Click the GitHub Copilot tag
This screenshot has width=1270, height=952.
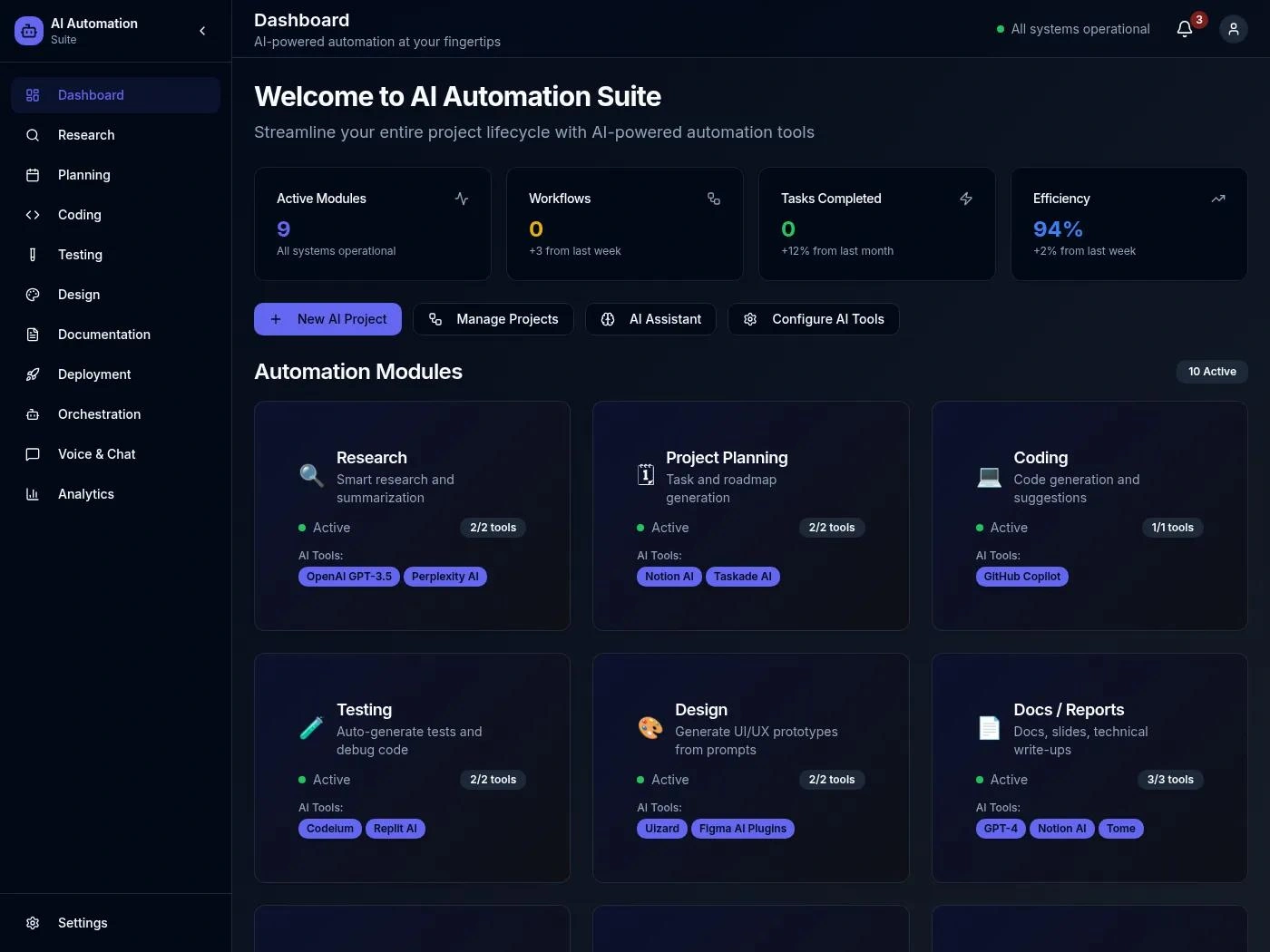[x=1022, y=577]
